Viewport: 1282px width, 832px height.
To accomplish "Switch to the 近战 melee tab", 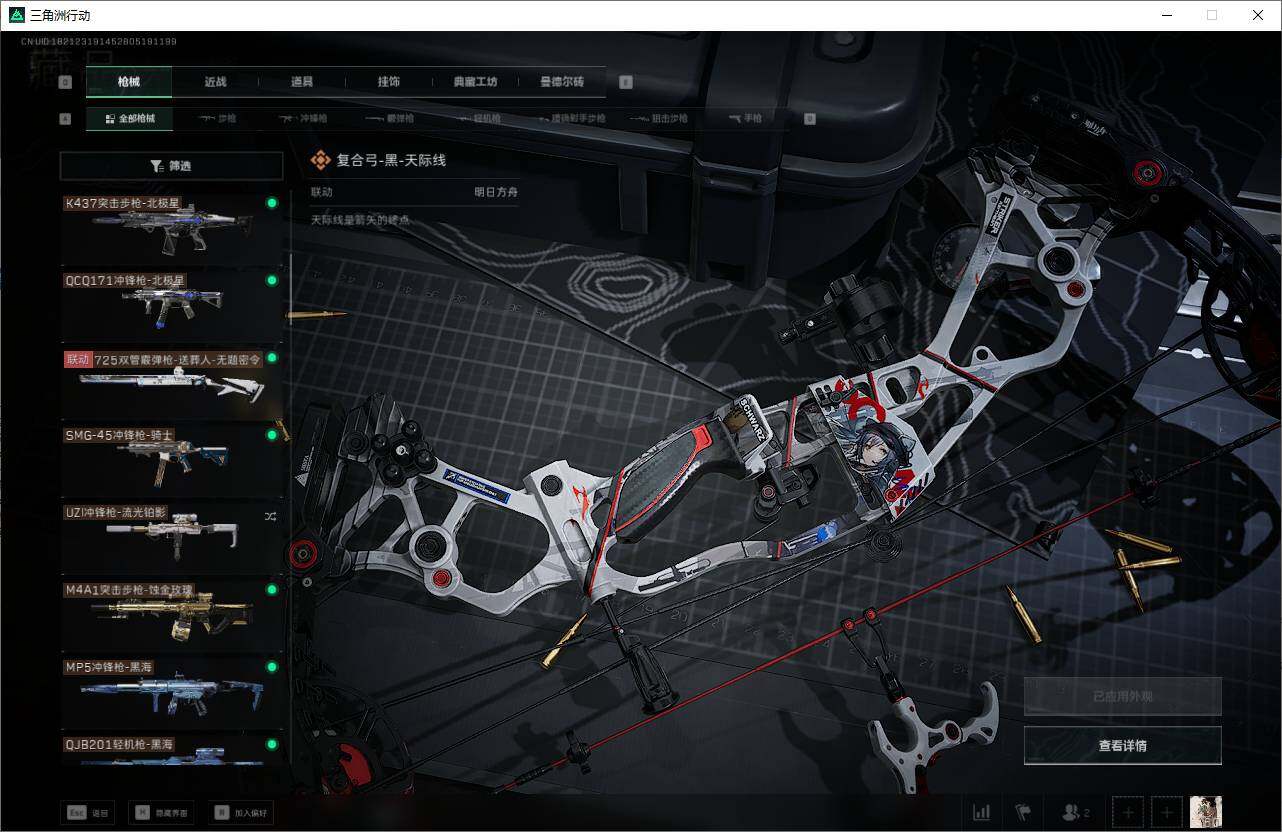I will pyautogui.click(x=215, y=82).
